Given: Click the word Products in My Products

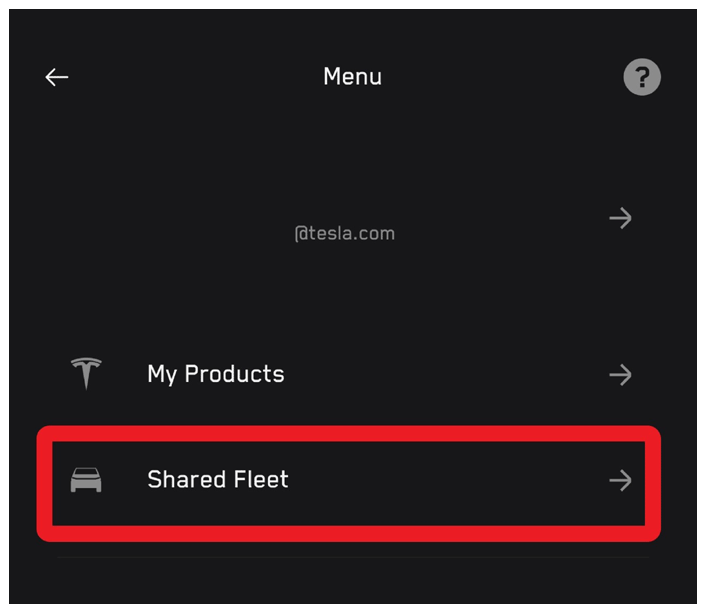Looking at the screenshot, I should 234,374.
